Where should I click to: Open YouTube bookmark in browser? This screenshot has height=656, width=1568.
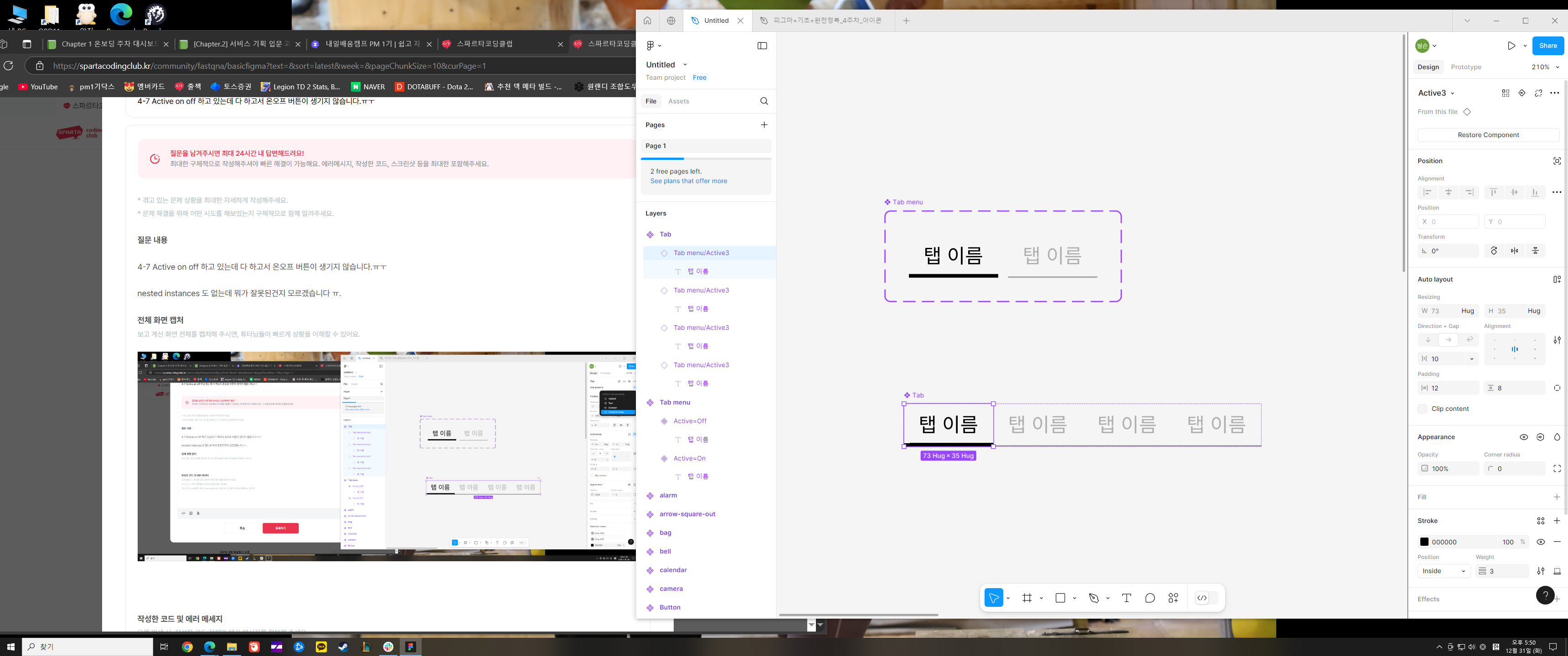tap(38, 87)
